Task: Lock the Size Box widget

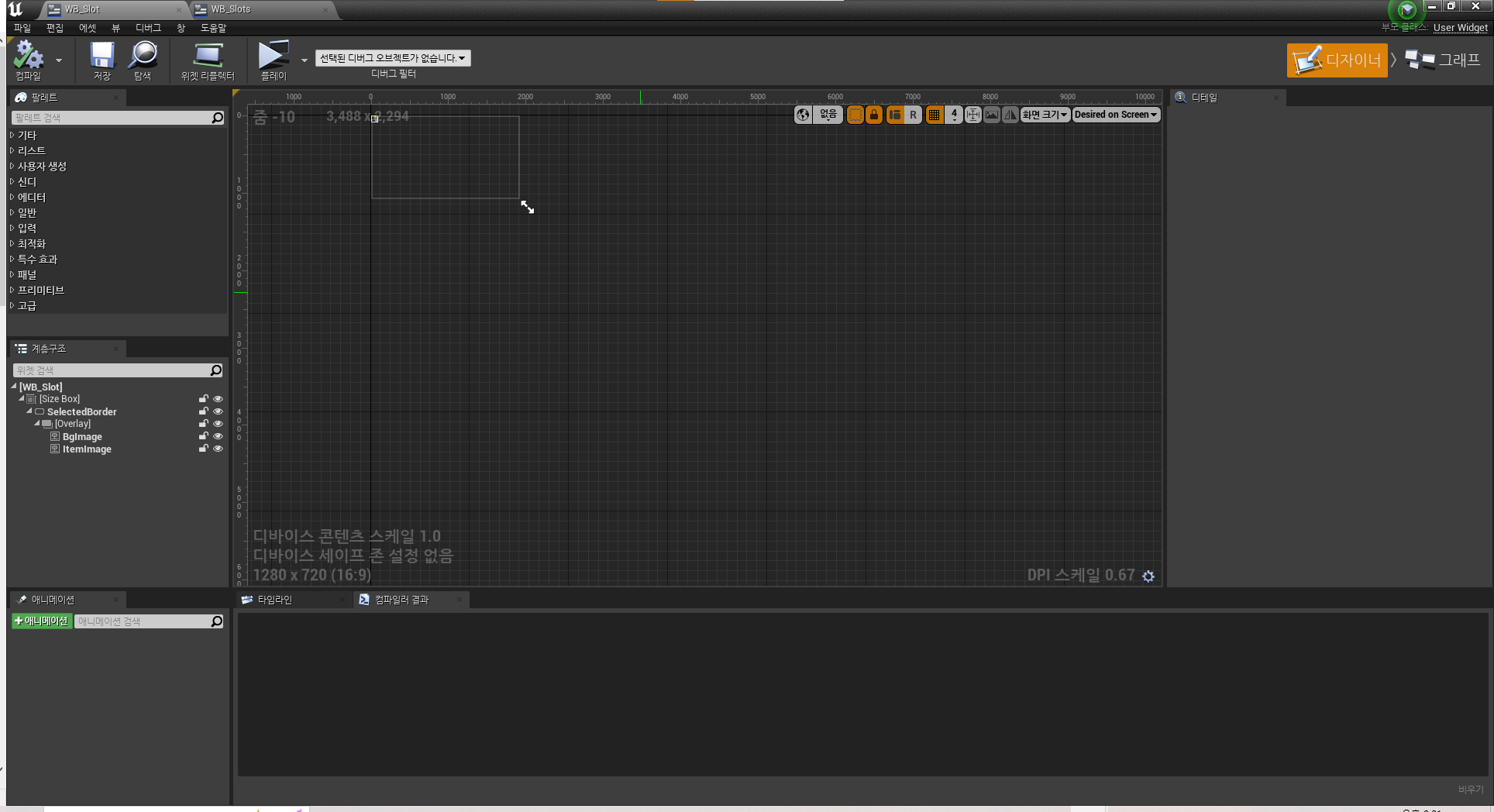Action: 204,398
